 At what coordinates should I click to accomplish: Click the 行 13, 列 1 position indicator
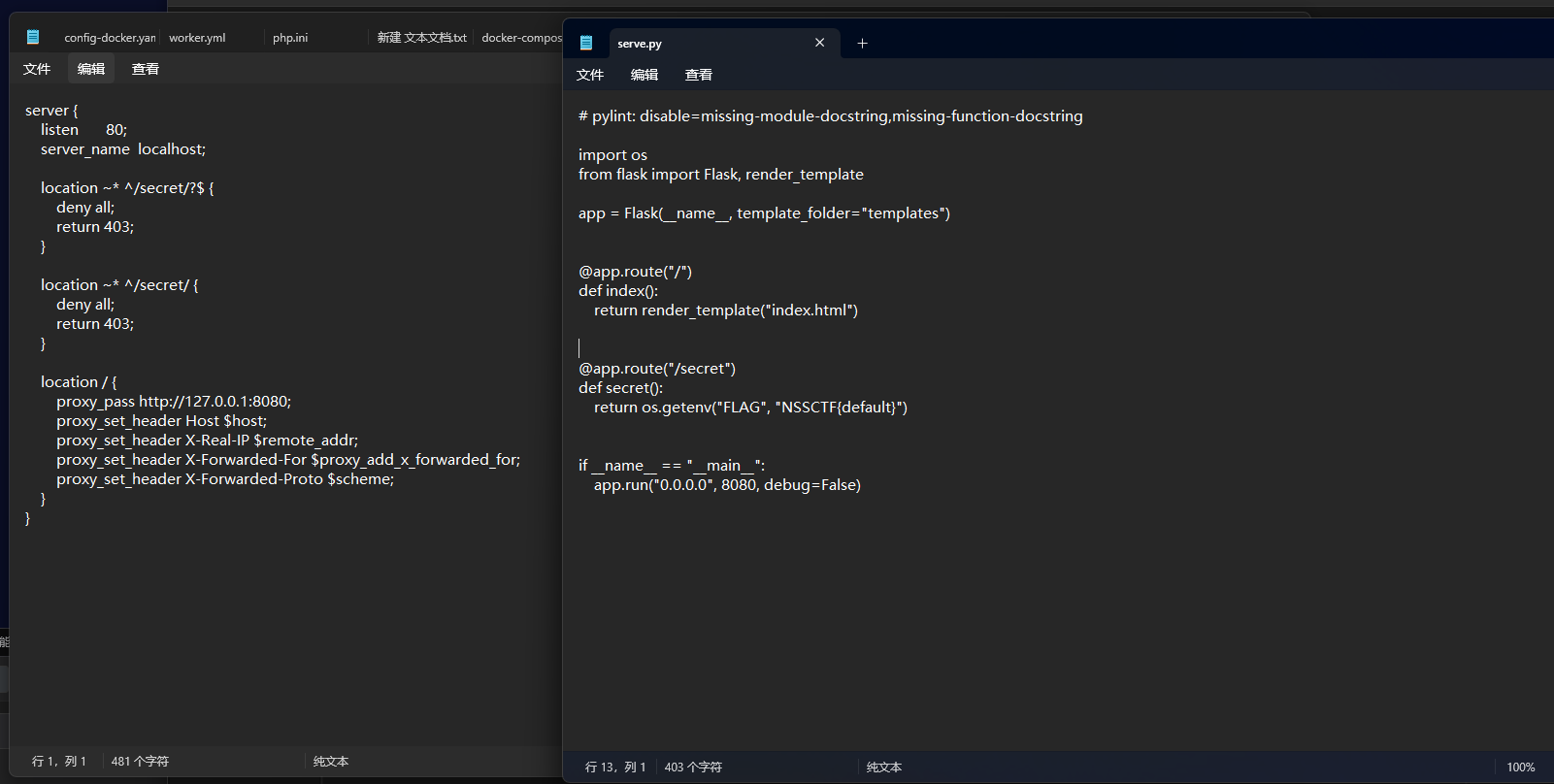615,768
